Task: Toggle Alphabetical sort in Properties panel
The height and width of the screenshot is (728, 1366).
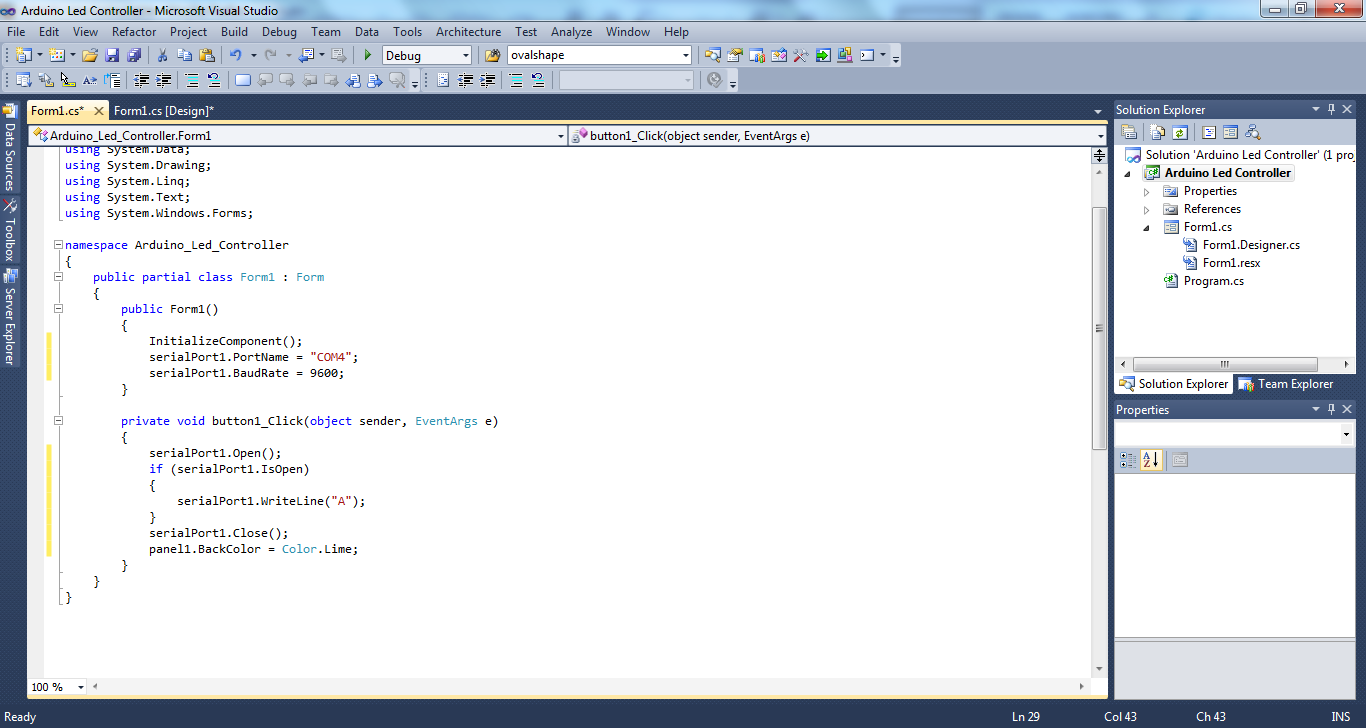Action: [1151, 460]
